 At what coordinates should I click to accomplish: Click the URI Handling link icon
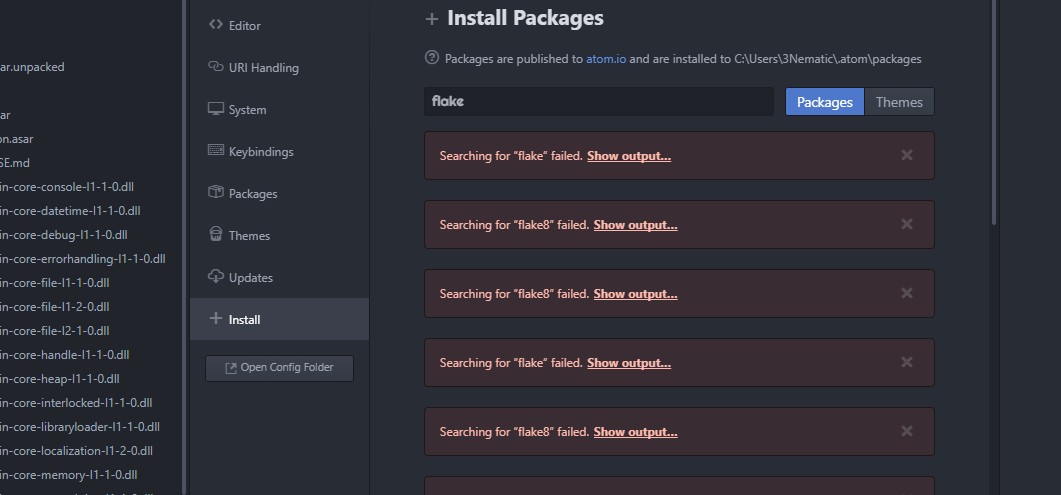click(215, 67)
